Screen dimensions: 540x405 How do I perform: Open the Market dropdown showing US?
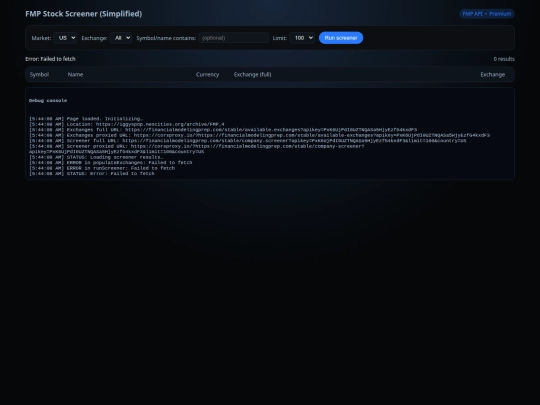pos(65,38)
